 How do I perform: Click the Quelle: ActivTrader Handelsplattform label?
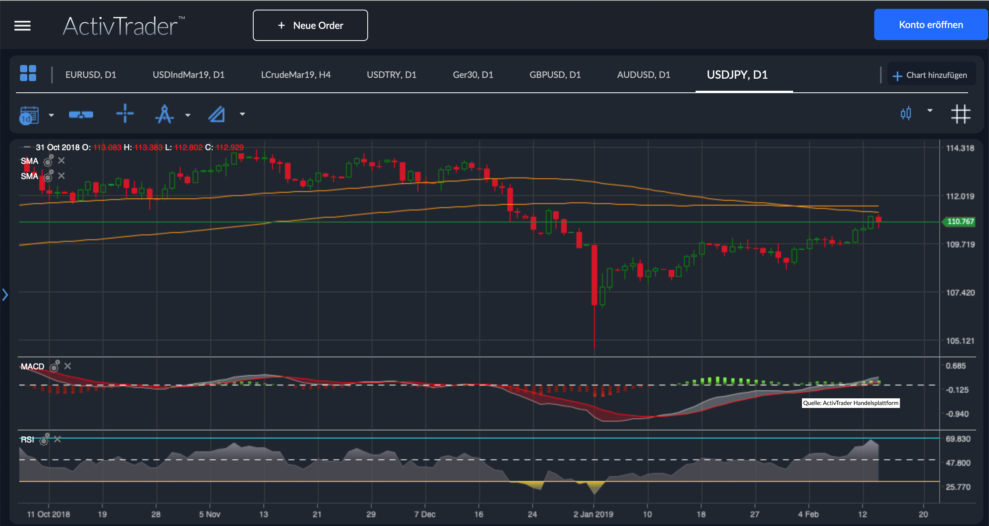851,402
